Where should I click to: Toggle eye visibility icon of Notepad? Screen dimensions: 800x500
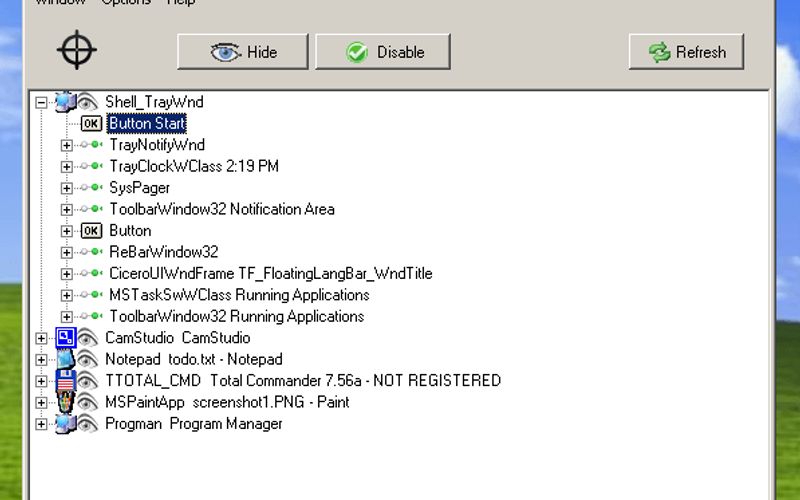point(88,359)
